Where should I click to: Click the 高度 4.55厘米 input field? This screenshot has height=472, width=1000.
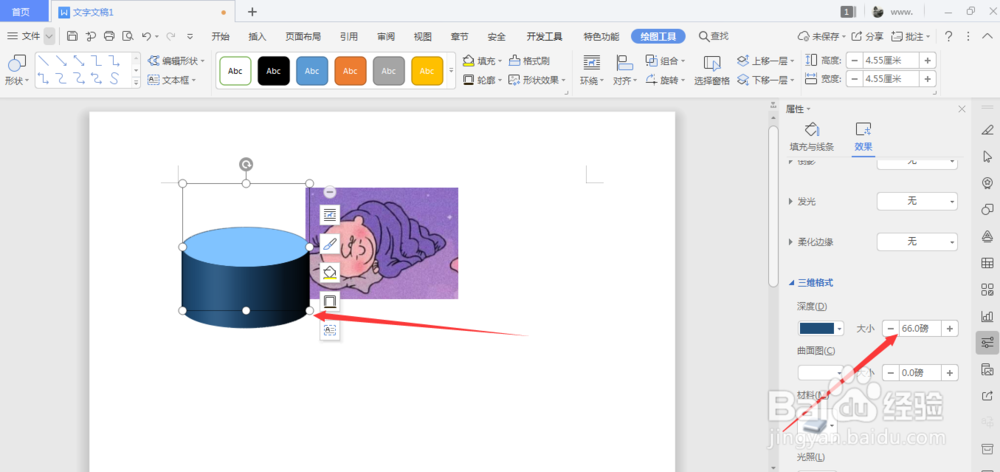click(890, 61)
